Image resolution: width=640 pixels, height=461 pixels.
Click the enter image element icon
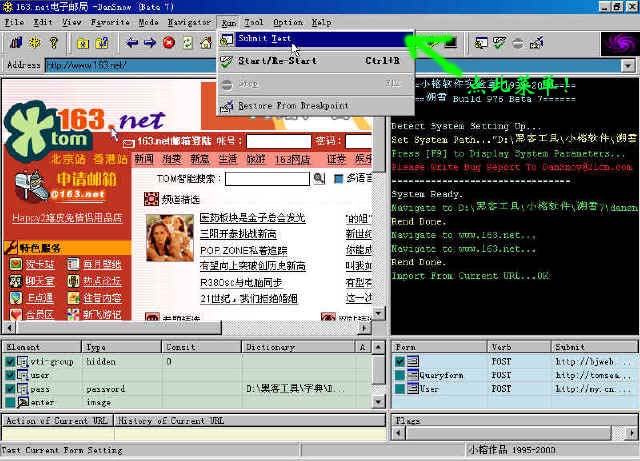coord(22,402)
